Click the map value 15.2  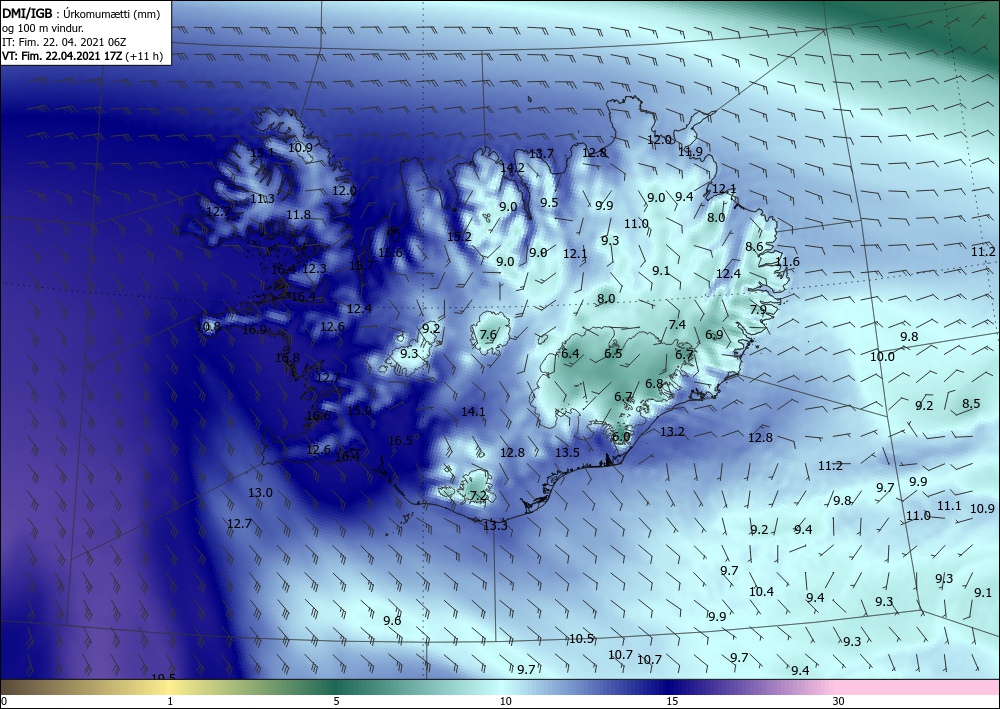pos(459,237)
